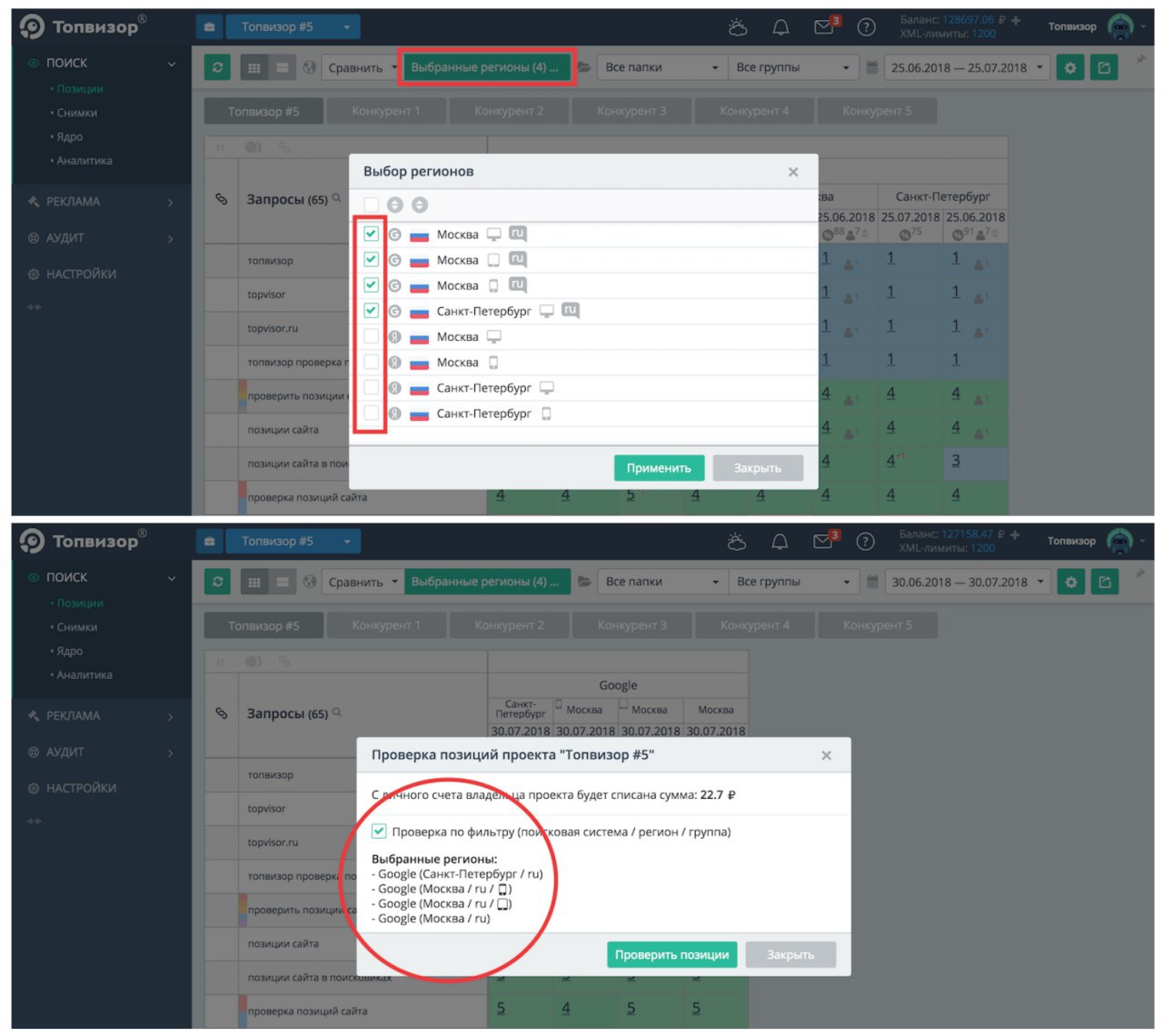Open the Топвизор #5 project dropdown in upper header

(293, 27)
